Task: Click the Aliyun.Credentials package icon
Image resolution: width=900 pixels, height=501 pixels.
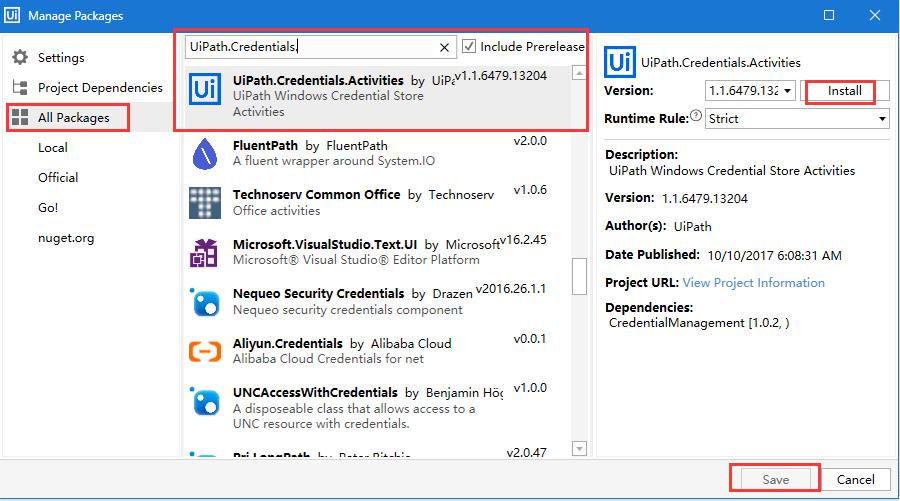Action: pos(205,352)
